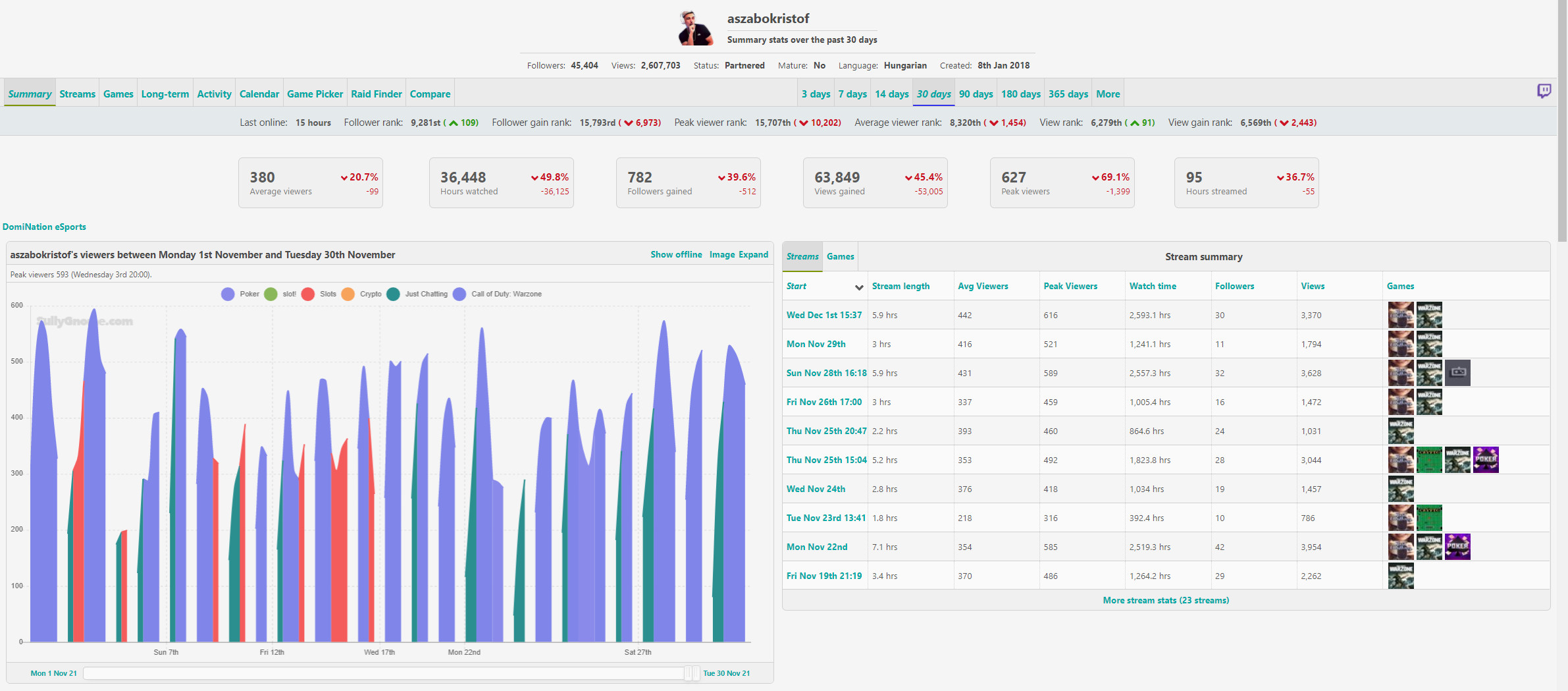This screenshot has width=1568, height=691.
Task: Click Show offline above the chart
Action: pos(675,255)
